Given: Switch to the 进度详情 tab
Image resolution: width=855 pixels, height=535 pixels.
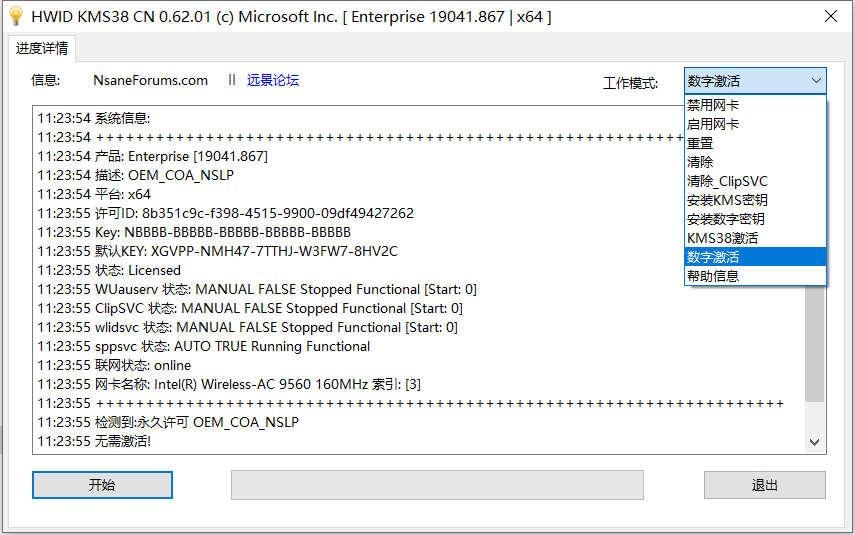Looking at the screenshot, I should (42, 49).
